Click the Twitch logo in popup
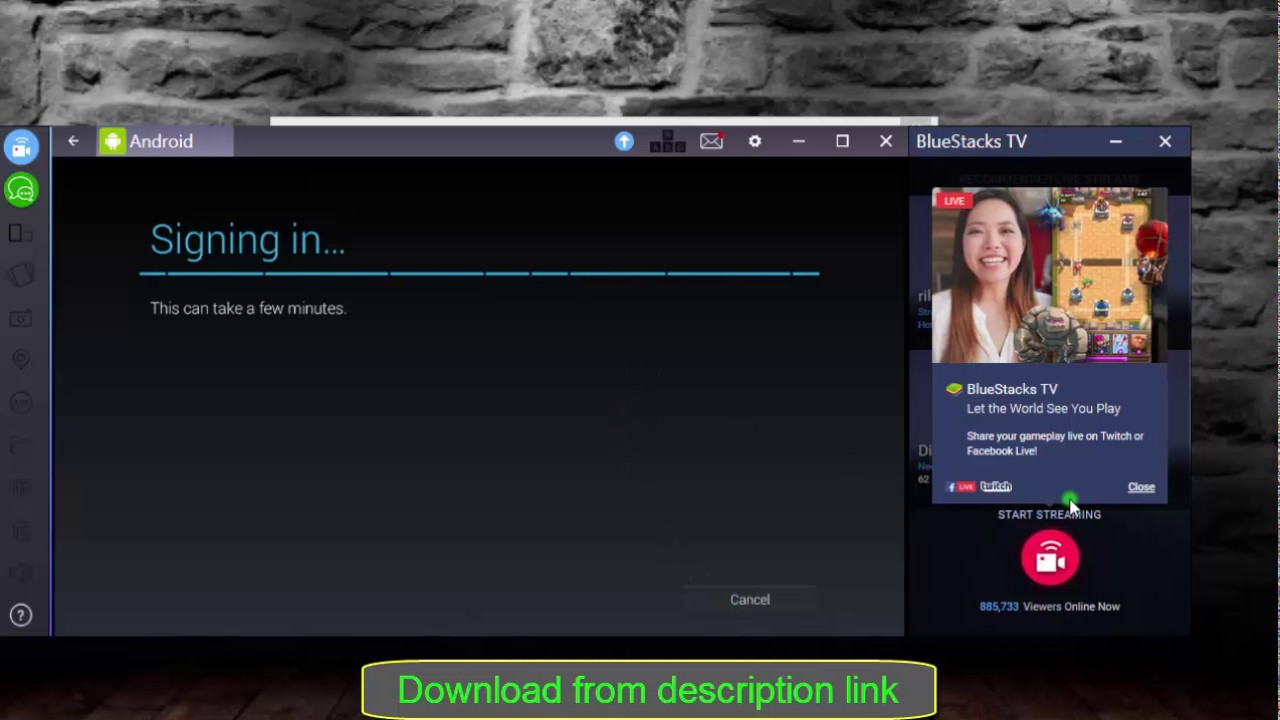 996,486
